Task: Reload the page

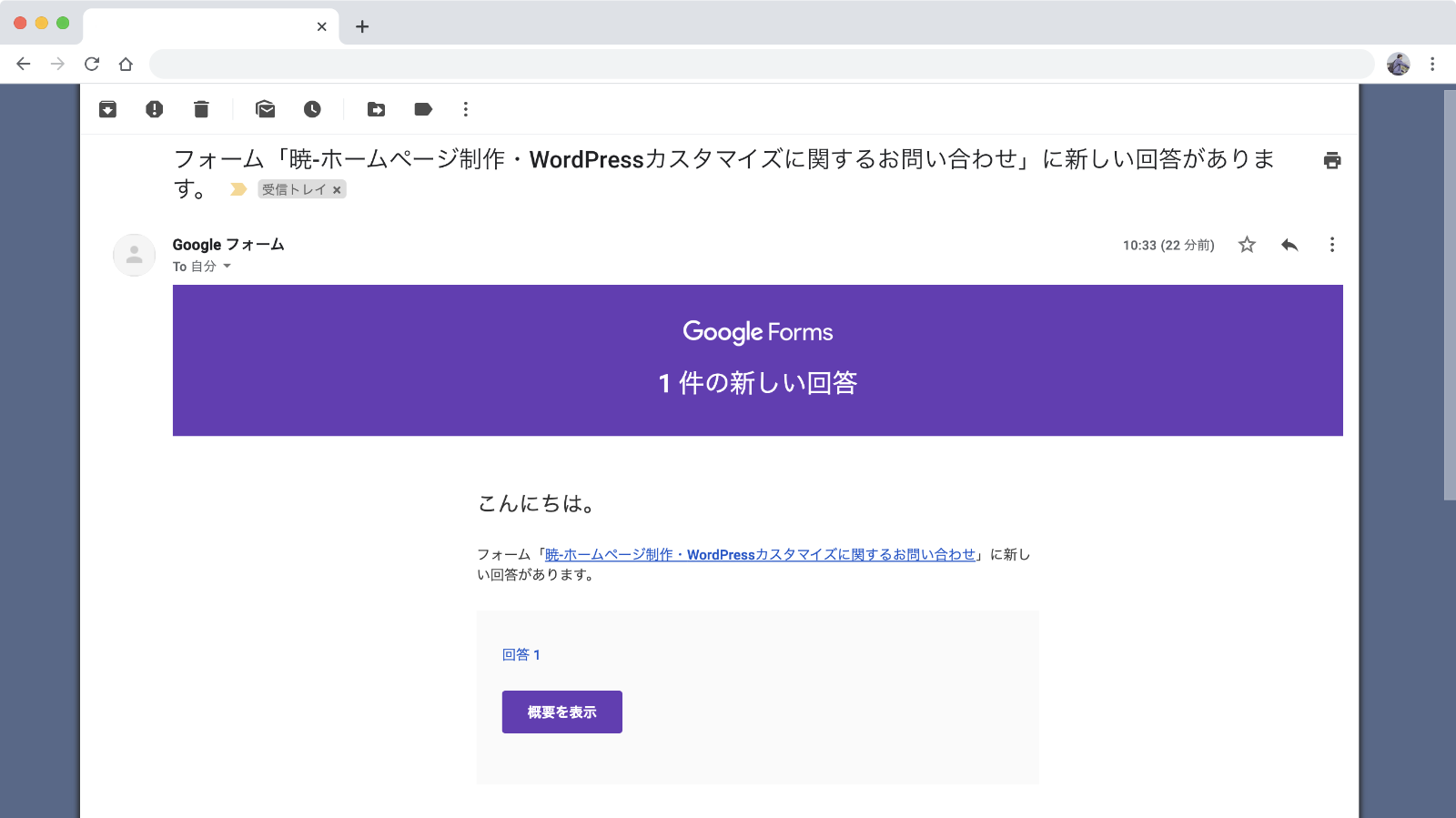Action: pos(92,64)
